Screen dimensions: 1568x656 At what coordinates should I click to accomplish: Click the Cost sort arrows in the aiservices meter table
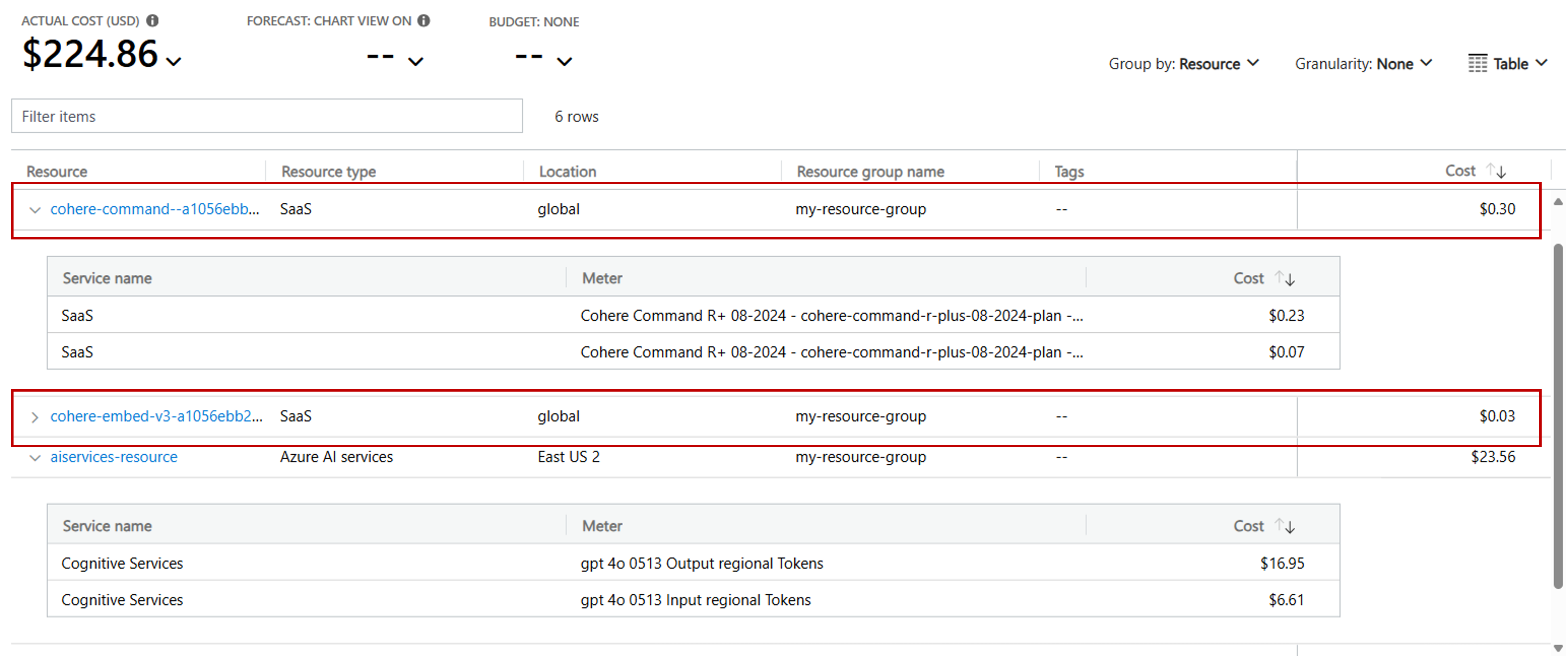point(1285,525)
